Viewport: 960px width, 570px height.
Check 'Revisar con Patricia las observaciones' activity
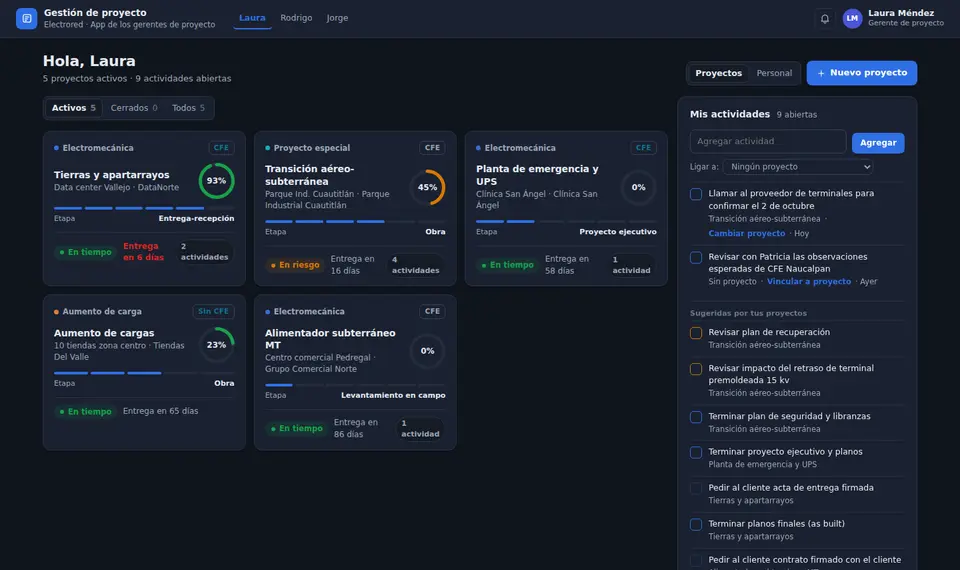[696, 258]
